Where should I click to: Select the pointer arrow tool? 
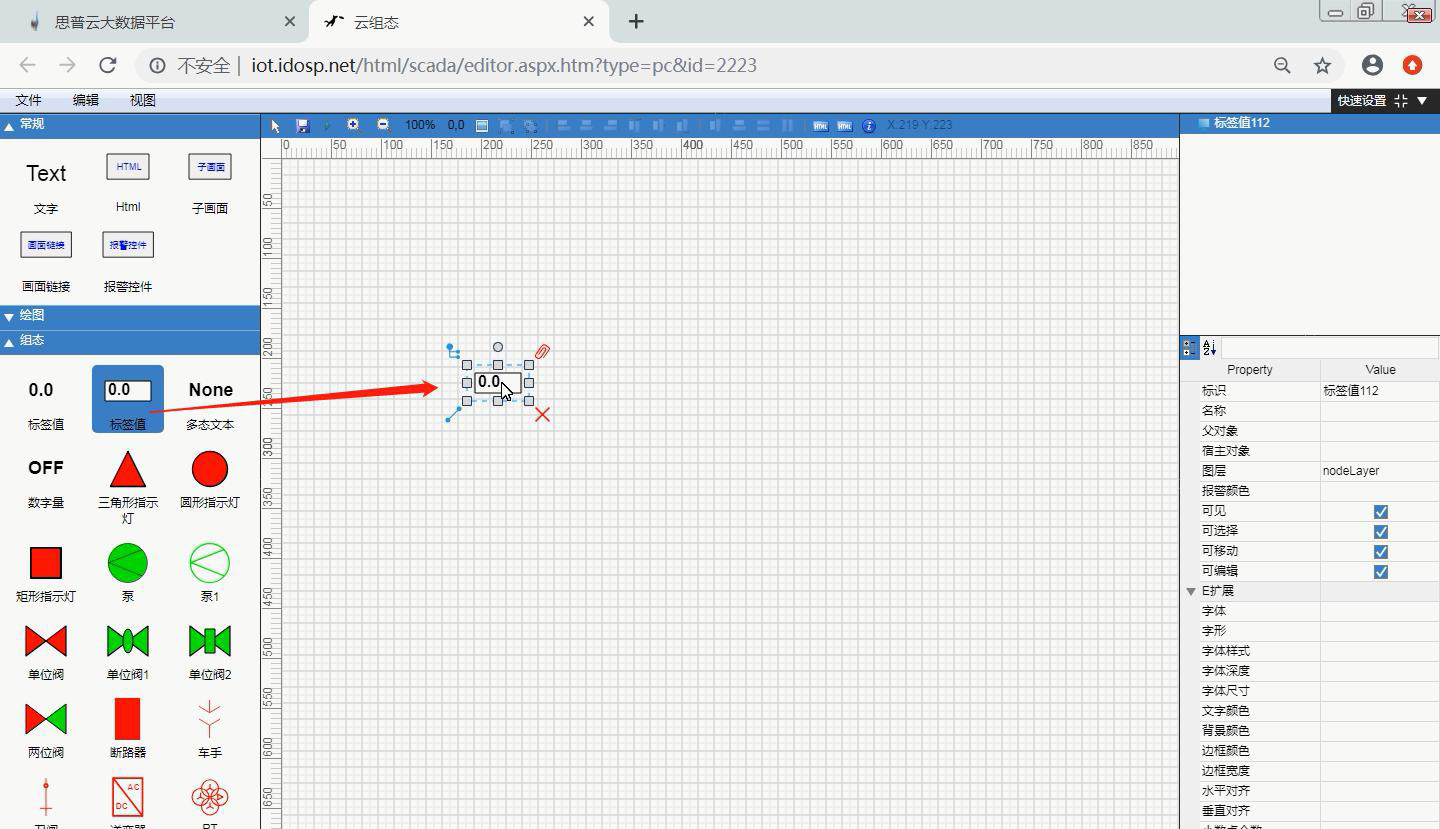(276, 125)
